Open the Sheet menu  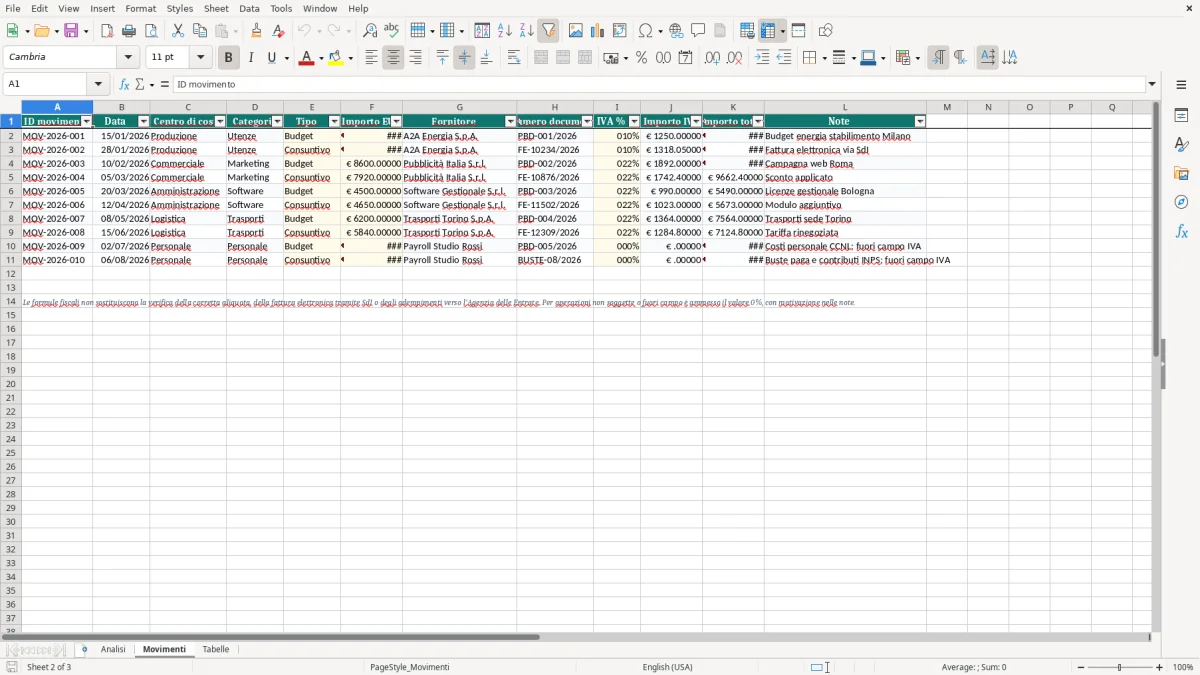216,8
